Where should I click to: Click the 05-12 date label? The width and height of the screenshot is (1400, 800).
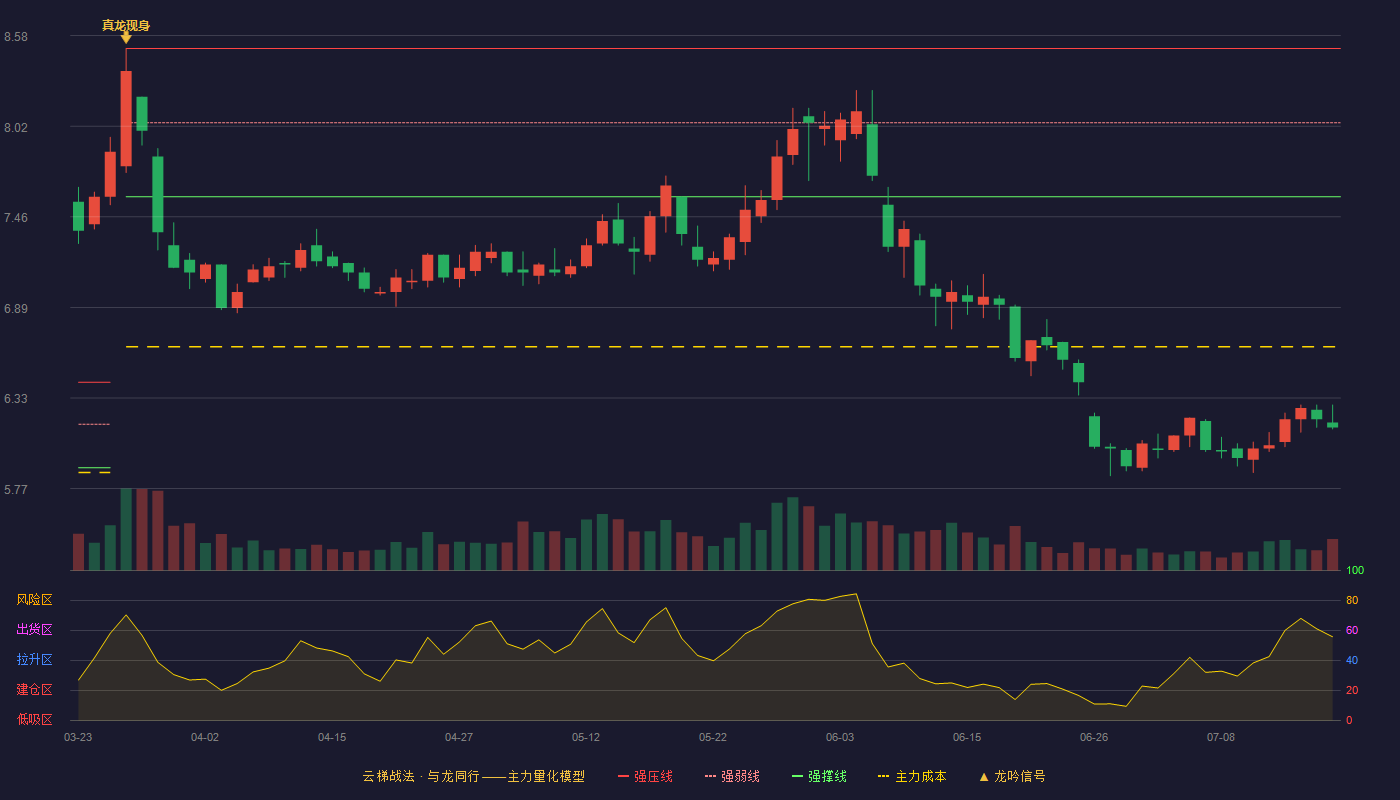point(586,737)
